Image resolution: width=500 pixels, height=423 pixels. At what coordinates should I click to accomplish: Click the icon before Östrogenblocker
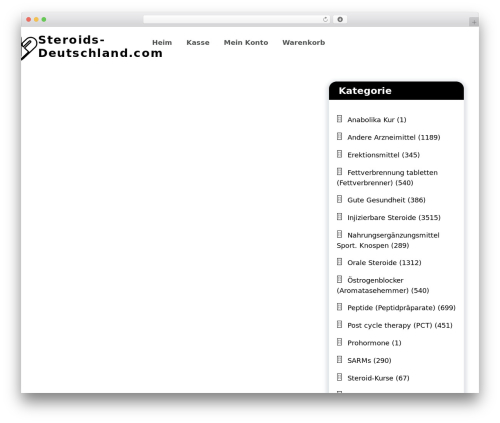pyautogui.click(x=339, y=279)
